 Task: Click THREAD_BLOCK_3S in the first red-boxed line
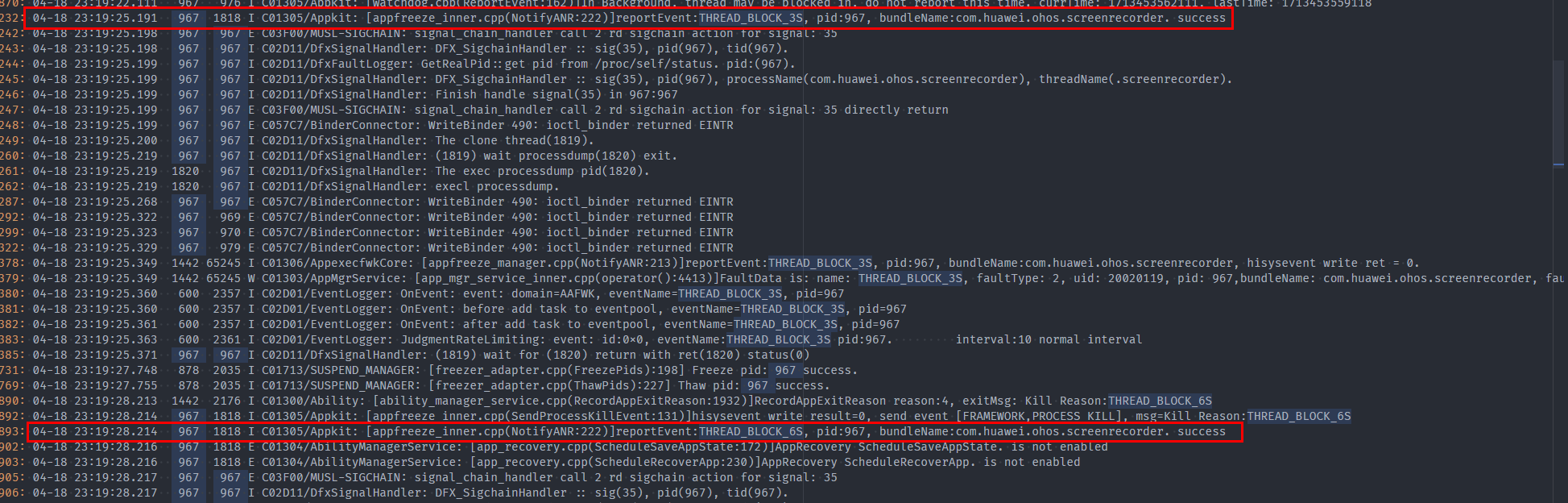point(751,18)
